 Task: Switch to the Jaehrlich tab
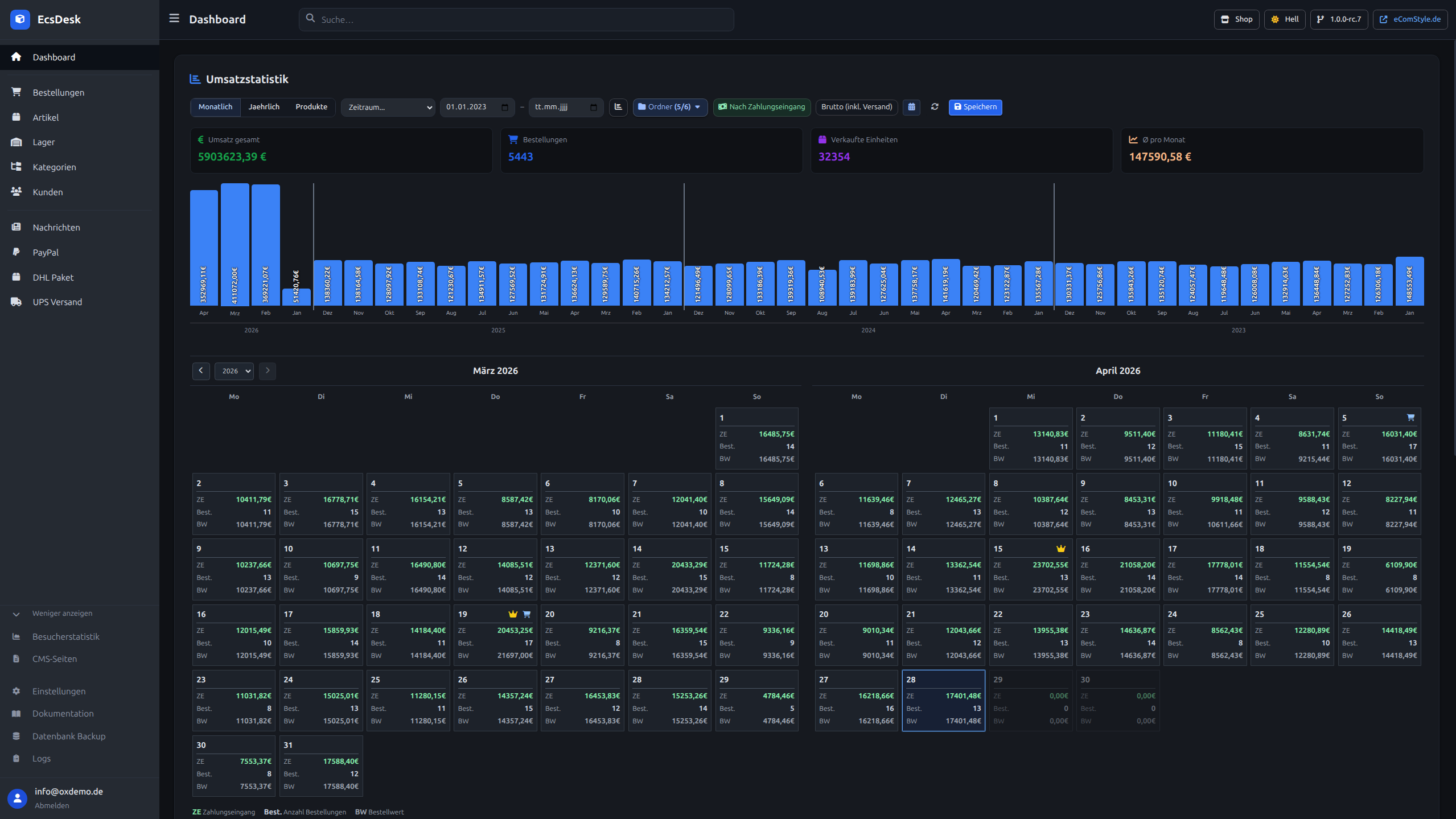tap(264, 107)
